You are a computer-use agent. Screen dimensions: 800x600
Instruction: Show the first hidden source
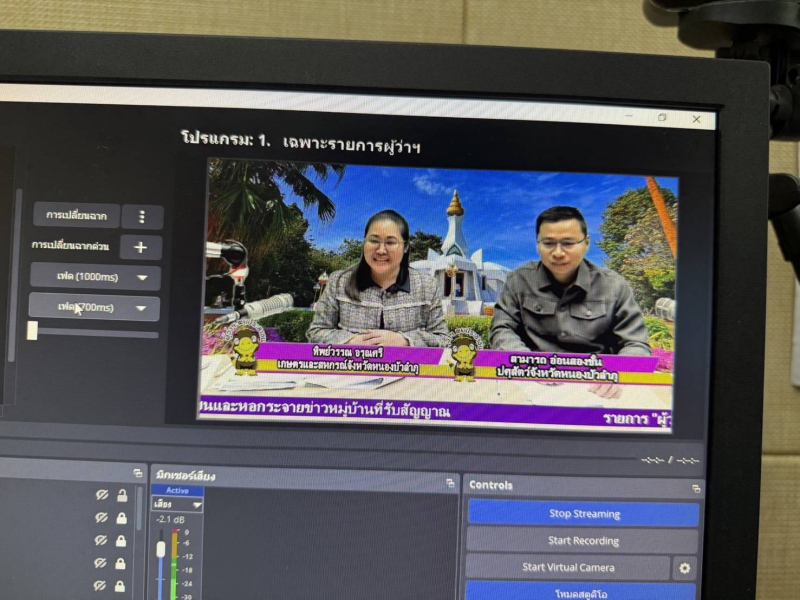[x=101, y=495]
